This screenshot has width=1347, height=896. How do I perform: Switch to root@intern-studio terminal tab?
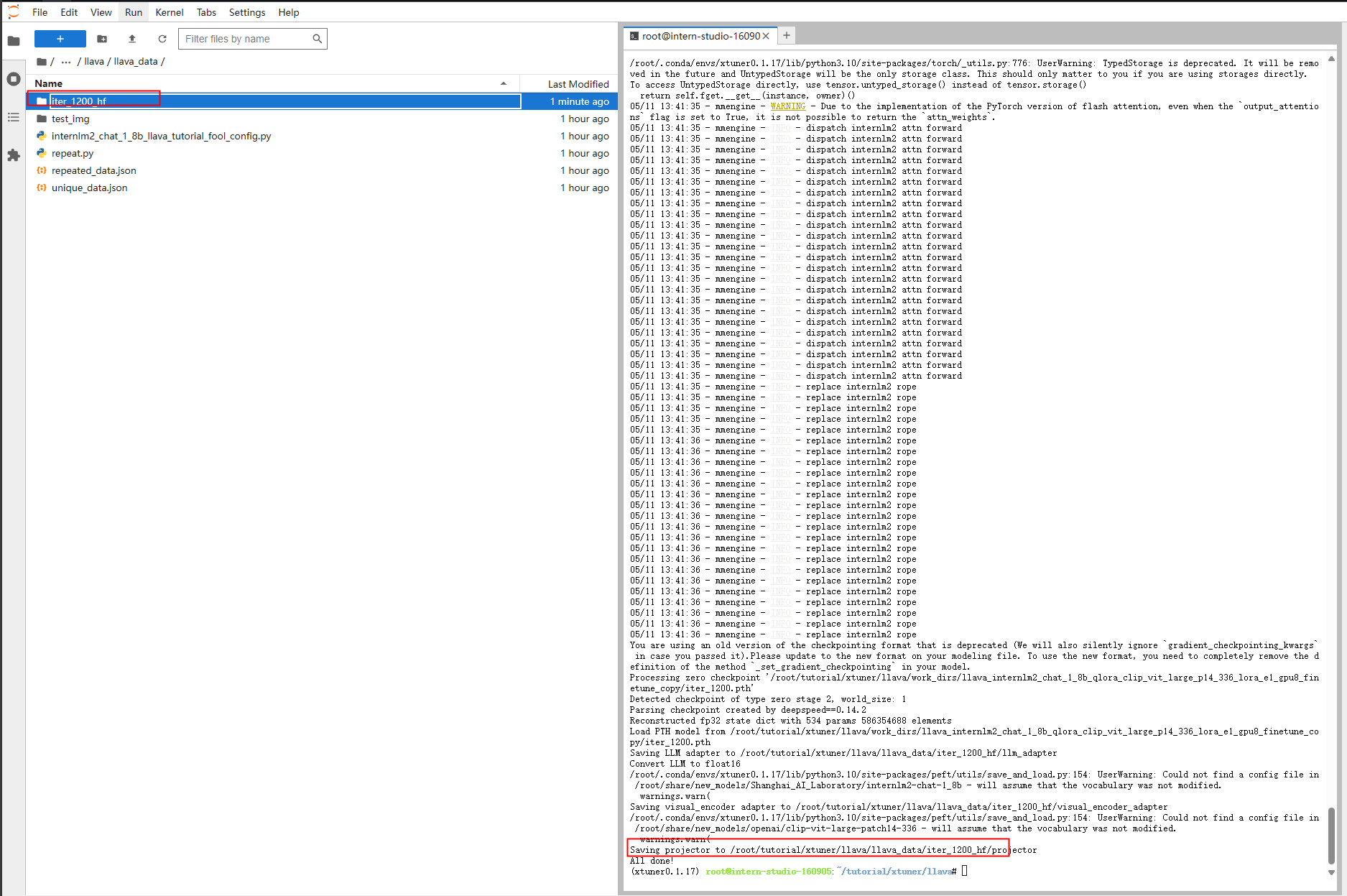pyautogui.click(x=700, y=36)
